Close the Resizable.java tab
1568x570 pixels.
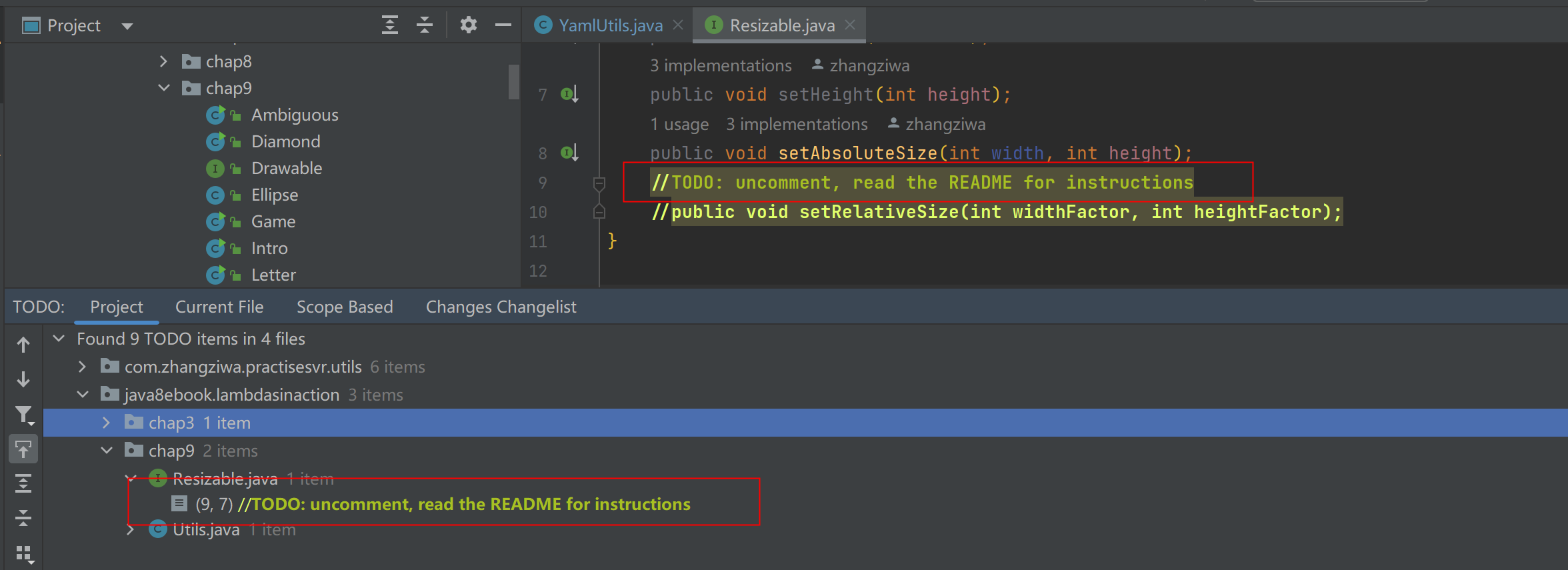click(850, 25)
